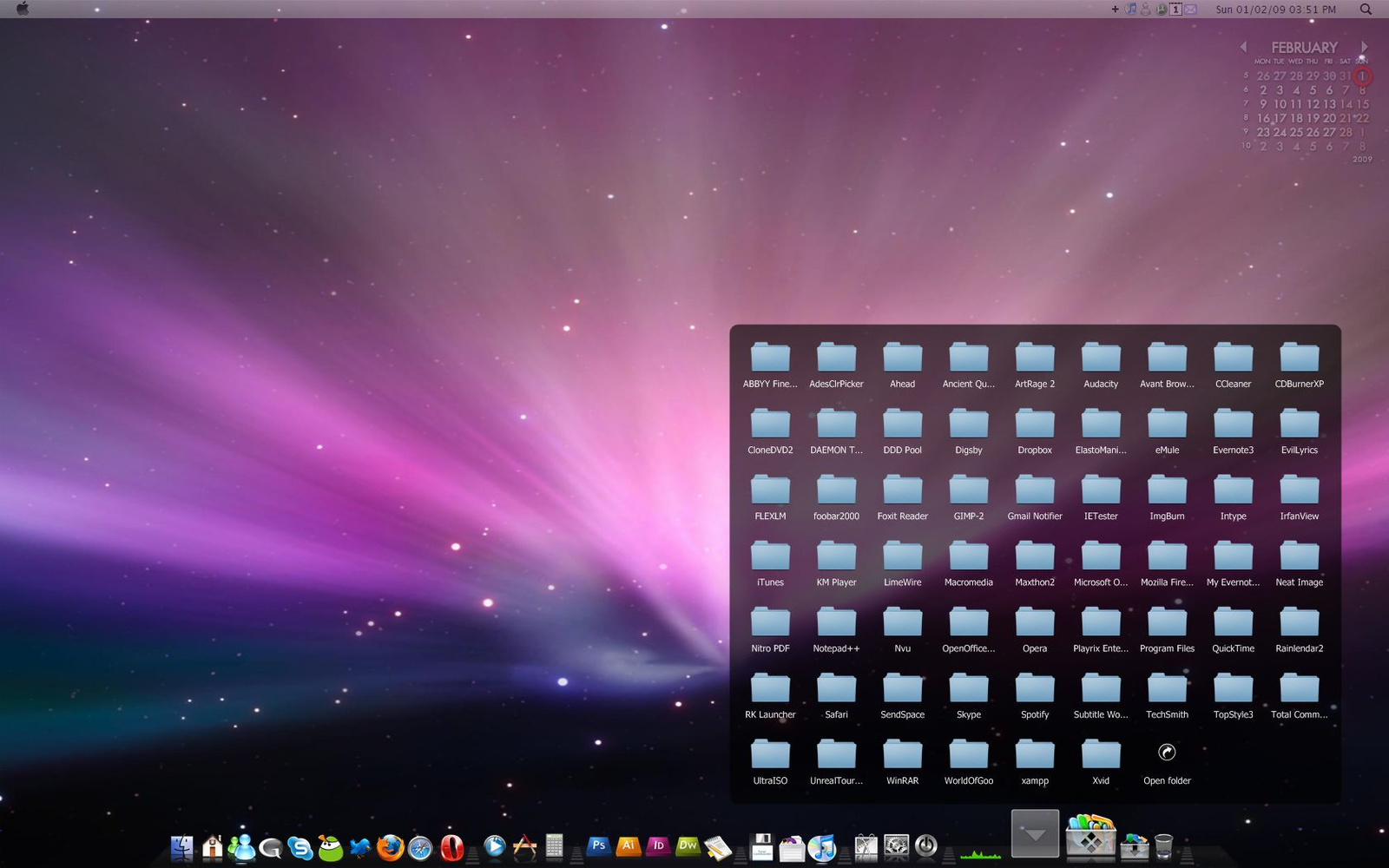Go to previous month in calendar

[1243, 47]
